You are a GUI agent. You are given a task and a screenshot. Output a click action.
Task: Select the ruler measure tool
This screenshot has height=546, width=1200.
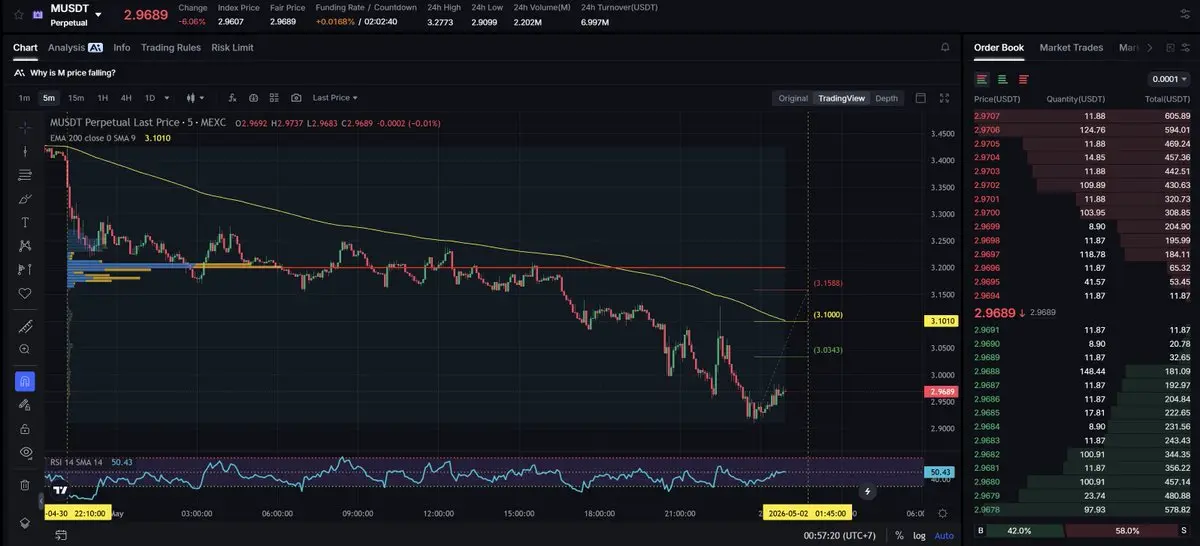click(25, 326)
